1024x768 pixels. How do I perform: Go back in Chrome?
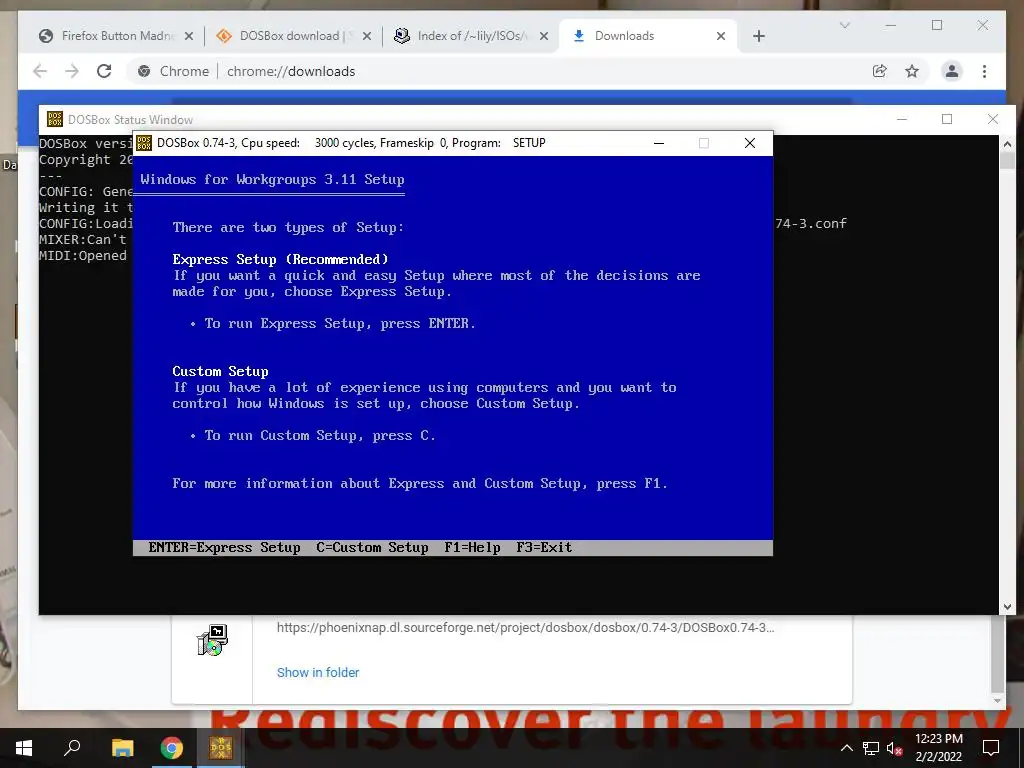click(x=40, y=71)
